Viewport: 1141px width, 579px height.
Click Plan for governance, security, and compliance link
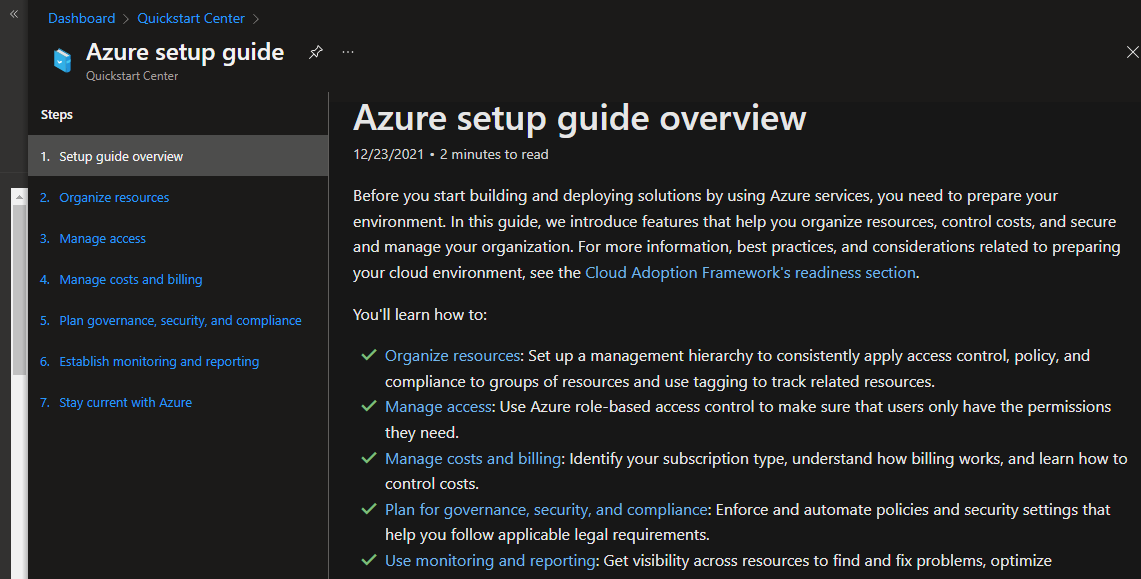pyautogui.click(x=546, y=509)
